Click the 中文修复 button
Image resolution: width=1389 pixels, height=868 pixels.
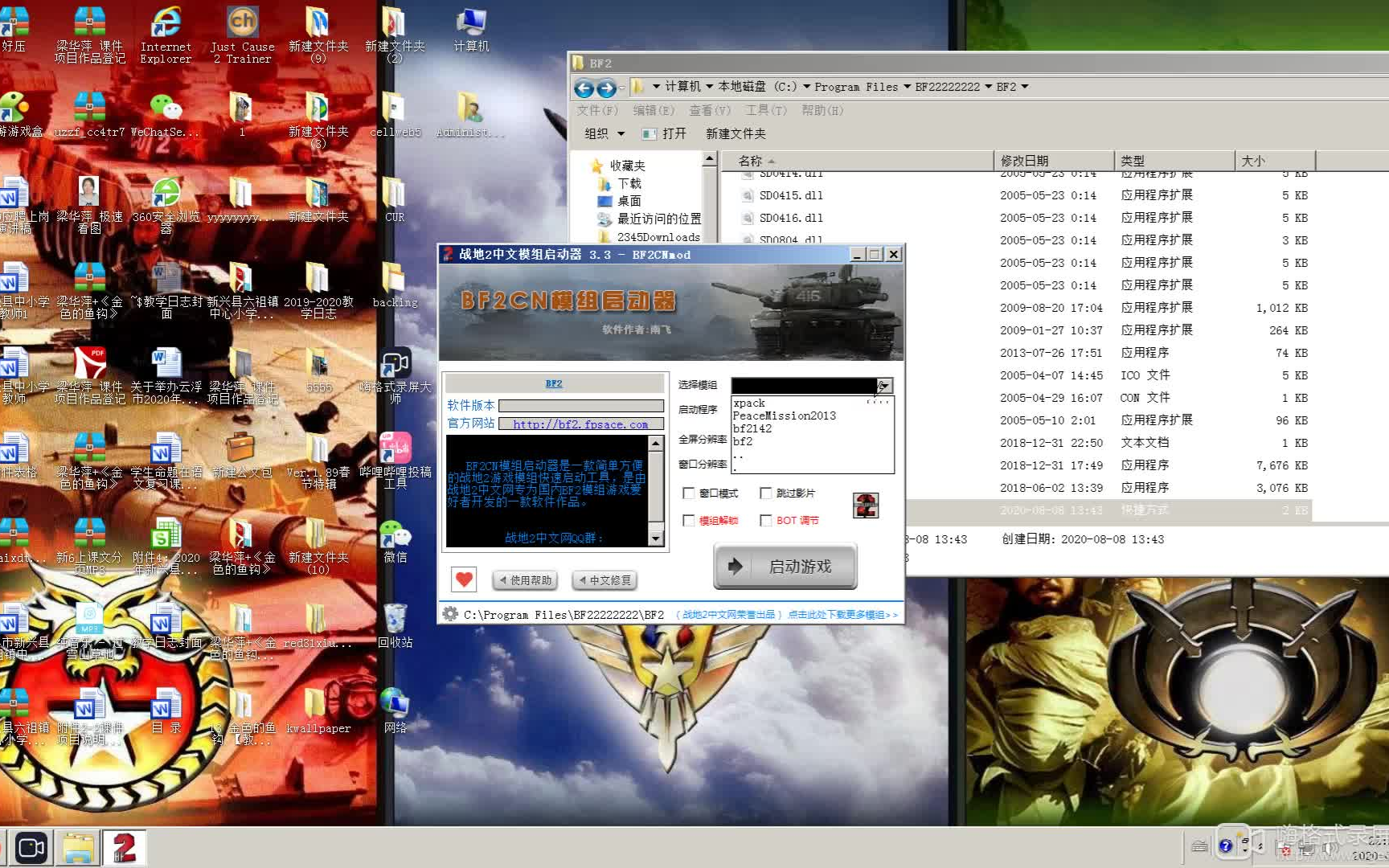(604, 579)
